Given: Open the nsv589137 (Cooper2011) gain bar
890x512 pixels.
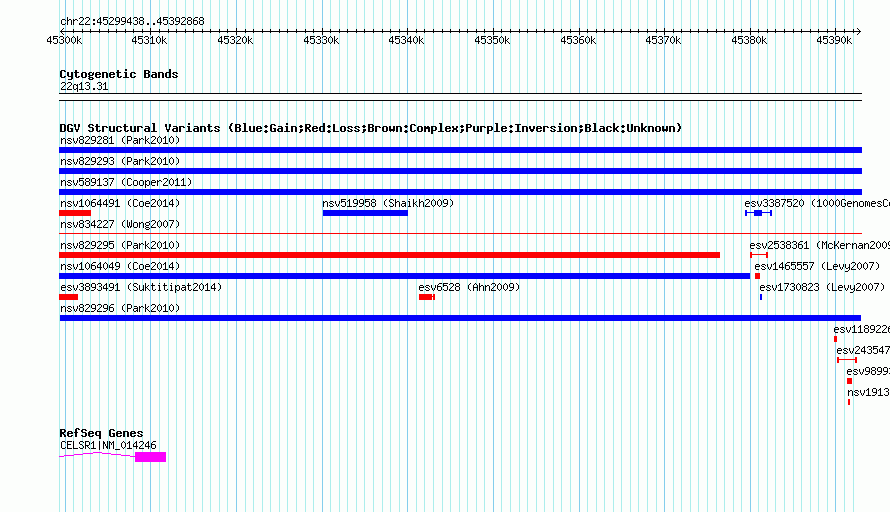Looking at the screenshot, I should coord(460,192).
